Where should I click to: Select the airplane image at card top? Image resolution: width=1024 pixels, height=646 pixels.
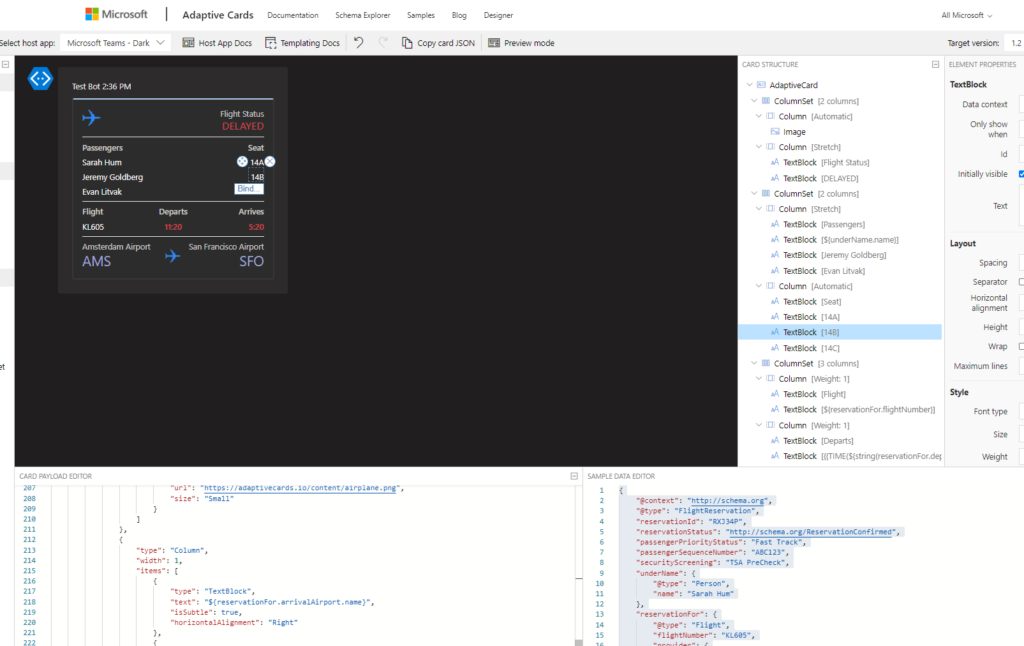(x=91, y=118)
